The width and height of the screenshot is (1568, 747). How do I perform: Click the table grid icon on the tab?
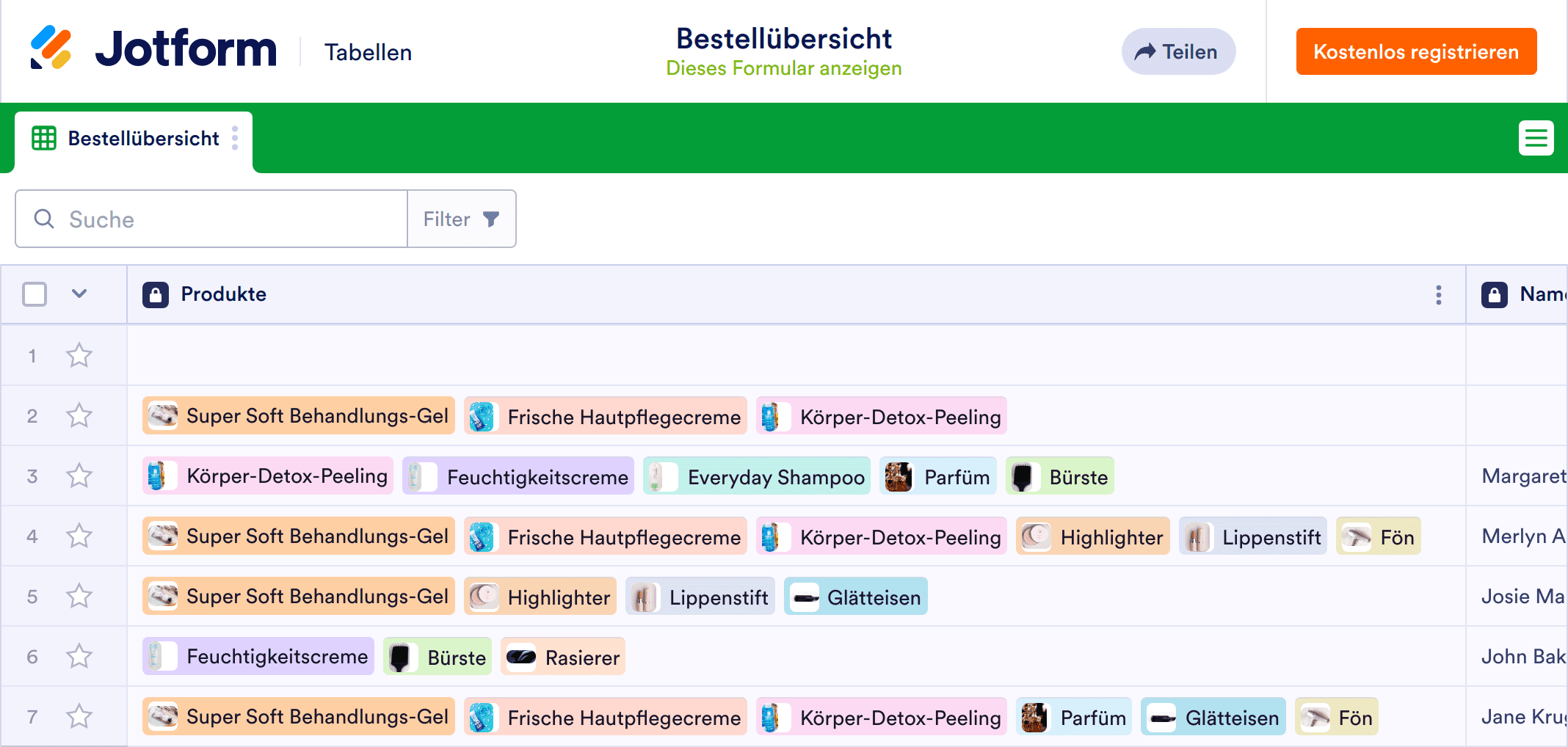pyautogui.click(x=44, y=138)
